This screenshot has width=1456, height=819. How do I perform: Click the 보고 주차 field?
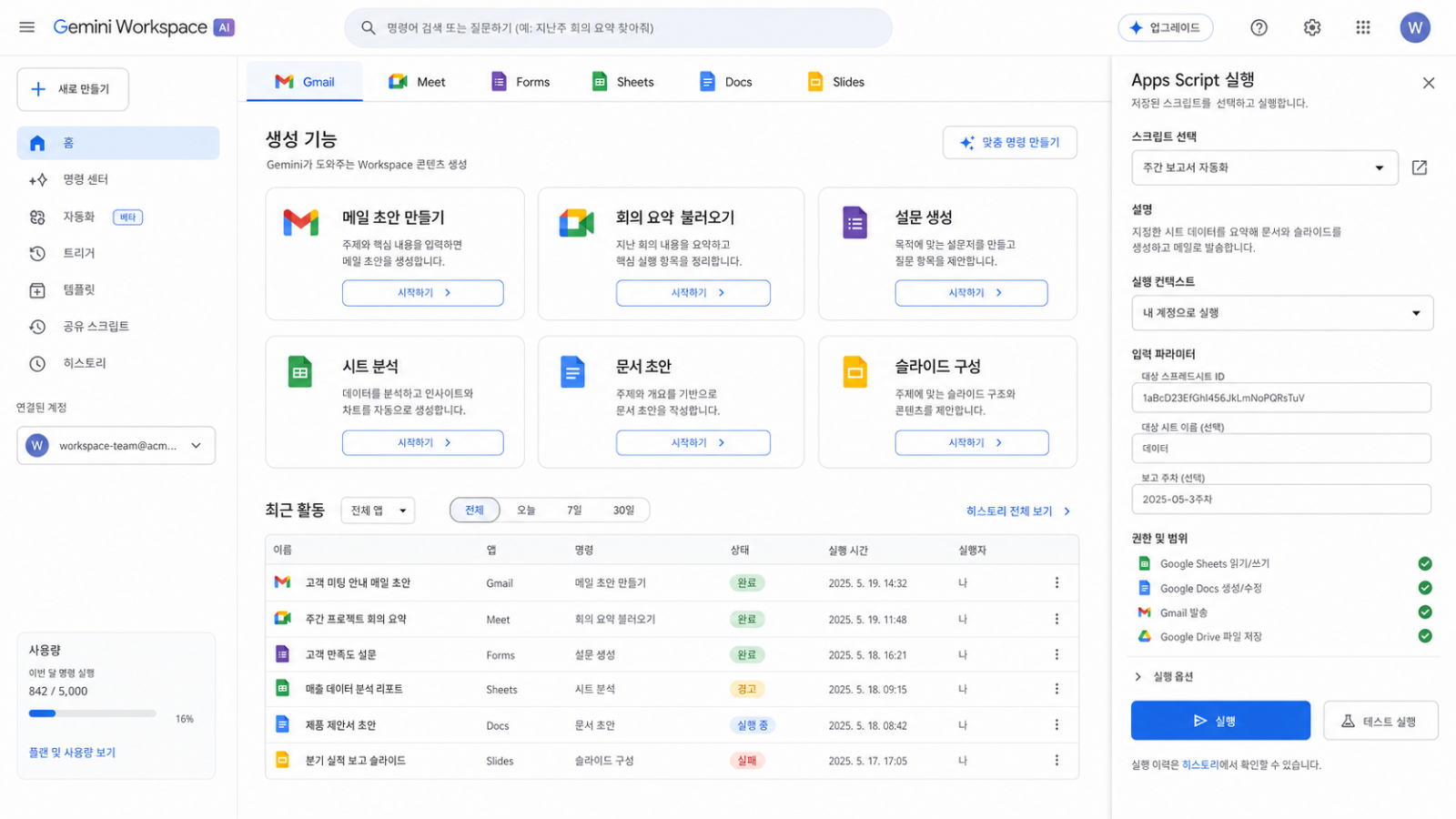click(1281, 500)
